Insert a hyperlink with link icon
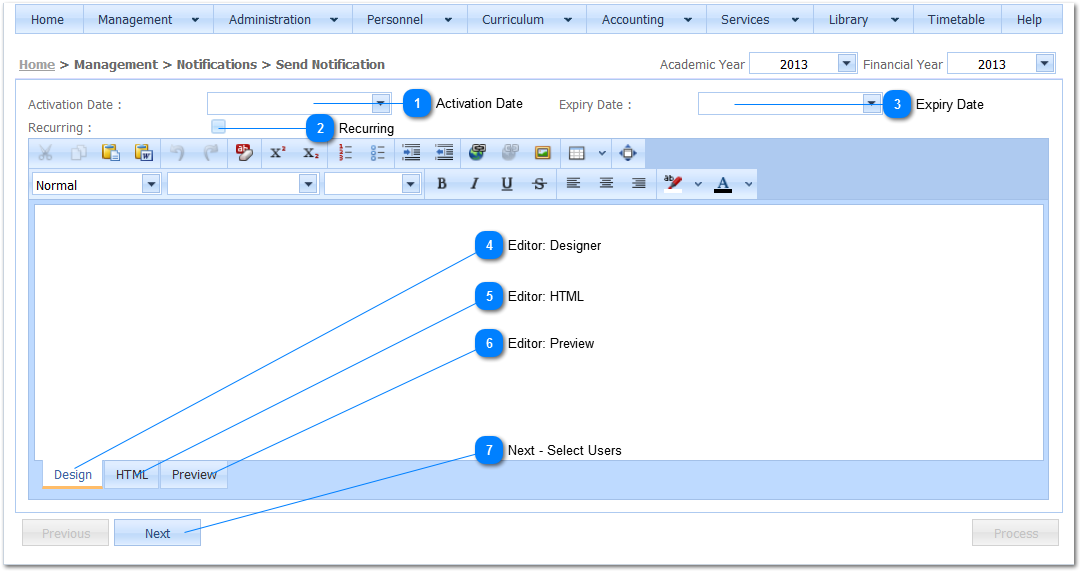1082x573 pixels. (x=477, y=153)
